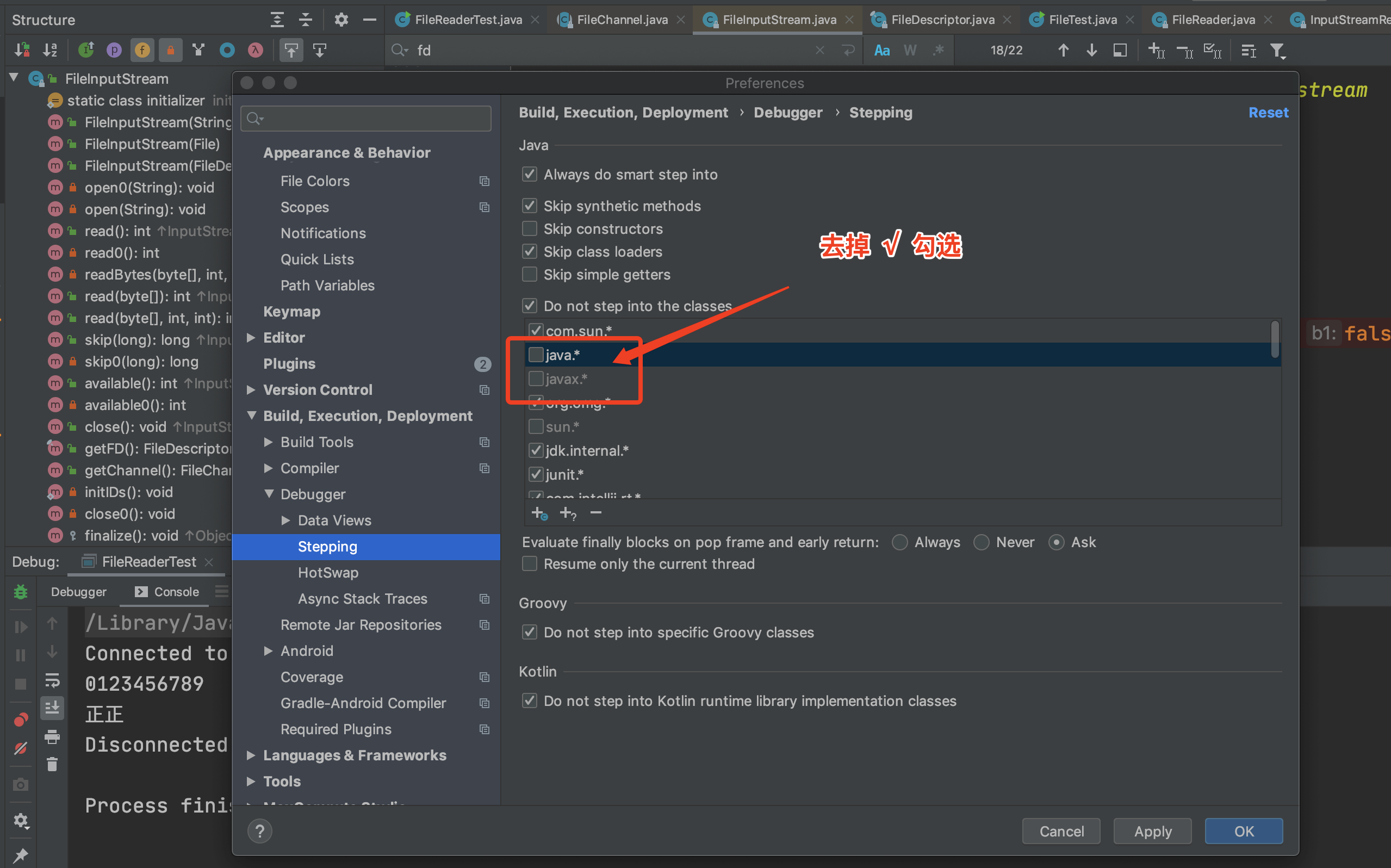1391x868 pixels.
Task: Print console output using printer icon
Action: (52, 736)
